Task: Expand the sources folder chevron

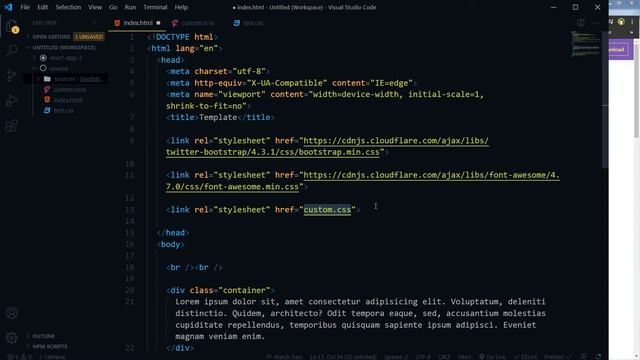Action: coord(39,79)
